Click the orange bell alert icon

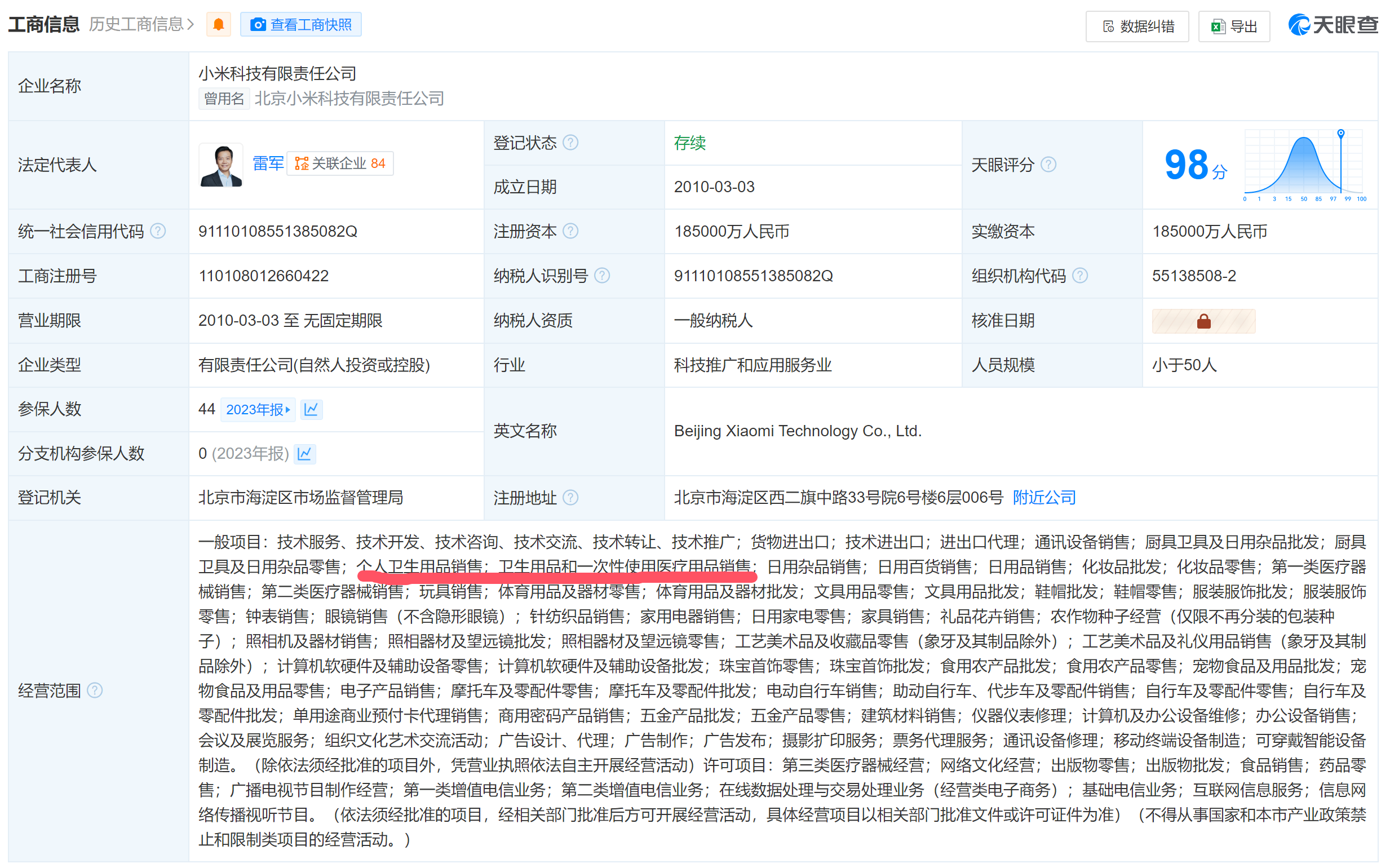click(219, 25)
